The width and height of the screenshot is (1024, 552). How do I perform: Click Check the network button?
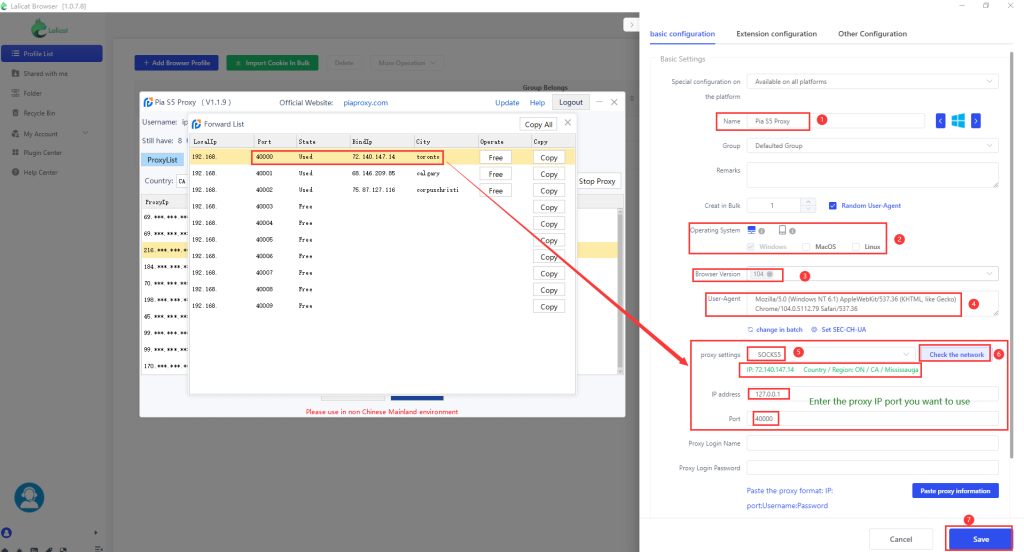click(x=956, y=355)
